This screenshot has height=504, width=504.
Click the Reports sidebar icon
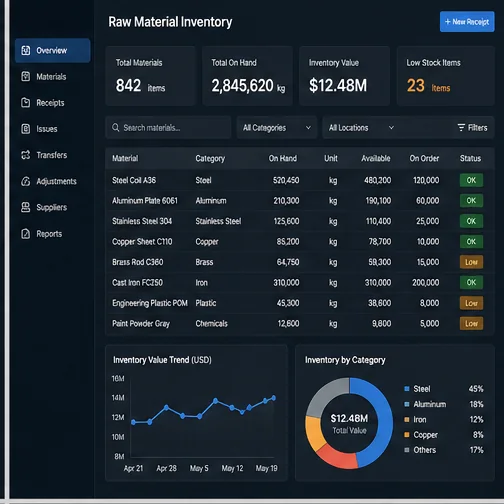point(26,234)
